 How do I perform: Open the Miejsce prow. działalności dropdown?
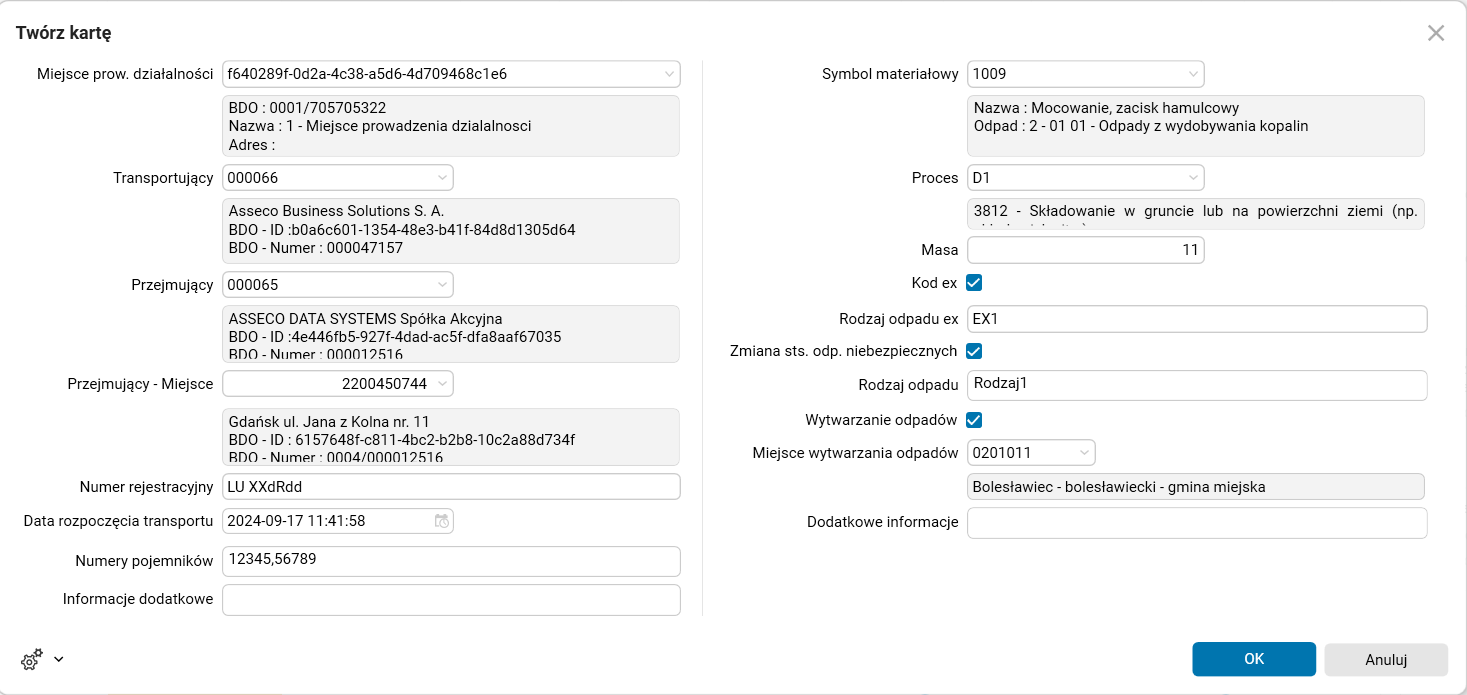pos(668,74)
